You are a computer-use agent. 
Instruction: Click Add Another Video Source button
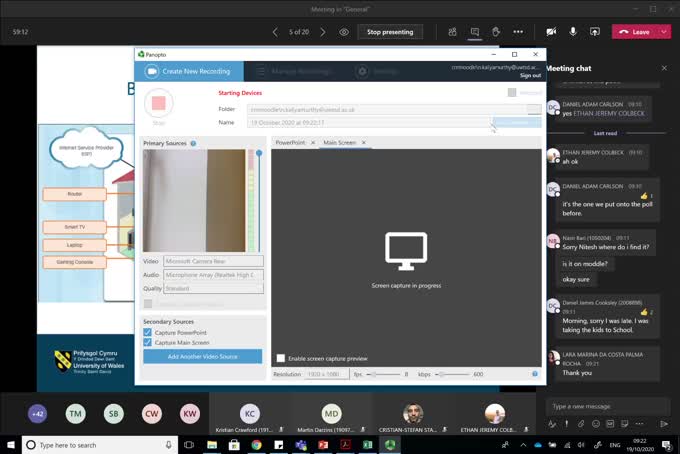pos(202,357)
